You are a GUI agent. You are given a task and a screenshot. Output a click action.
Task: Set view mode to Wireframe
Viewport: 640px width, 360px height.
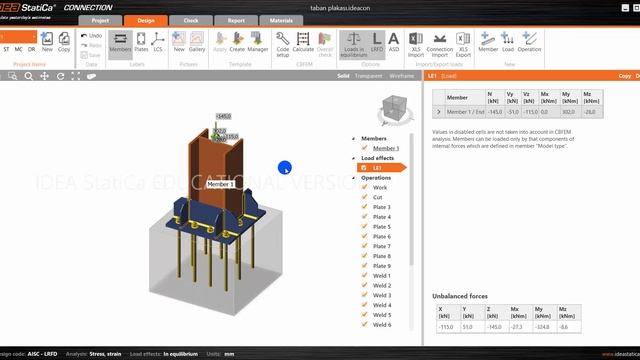[402, 76]
